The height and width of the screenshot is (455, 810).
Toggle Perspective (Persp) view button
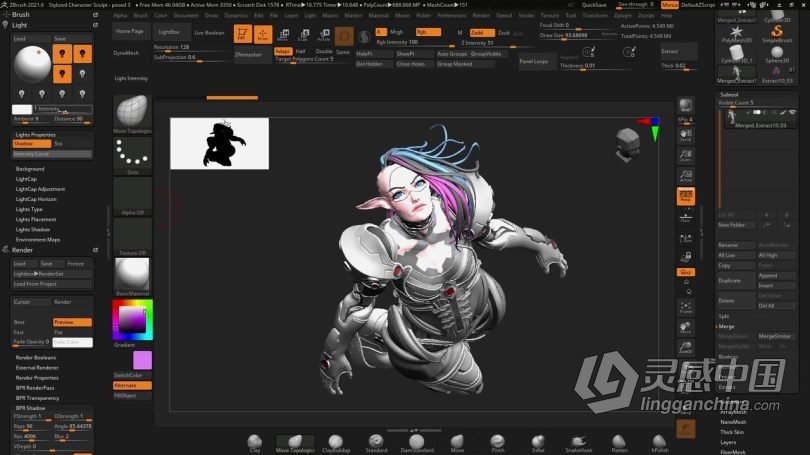click(x=686, y=196)
